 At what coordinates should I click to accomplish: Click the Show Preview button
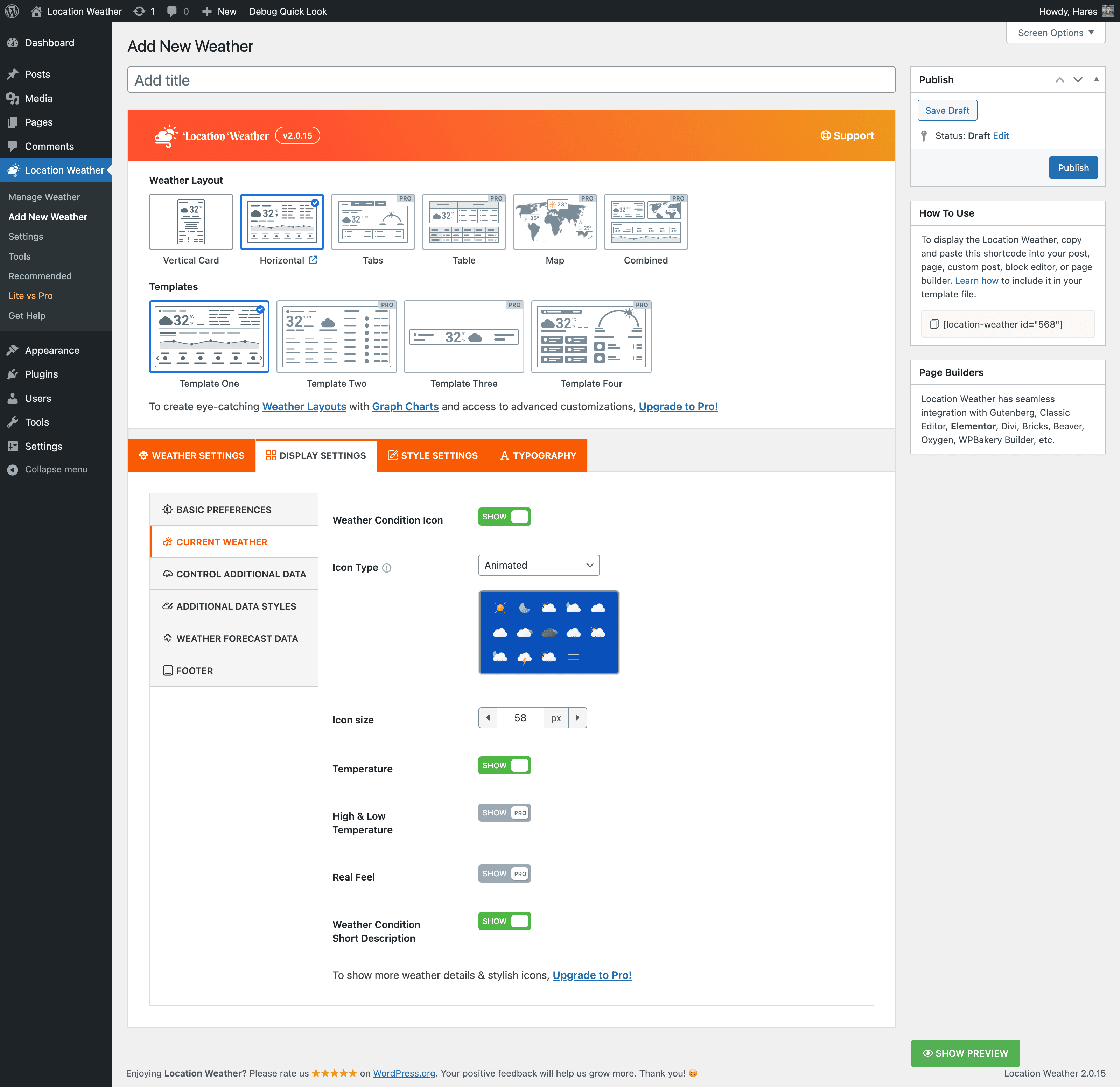[965, 1053]
